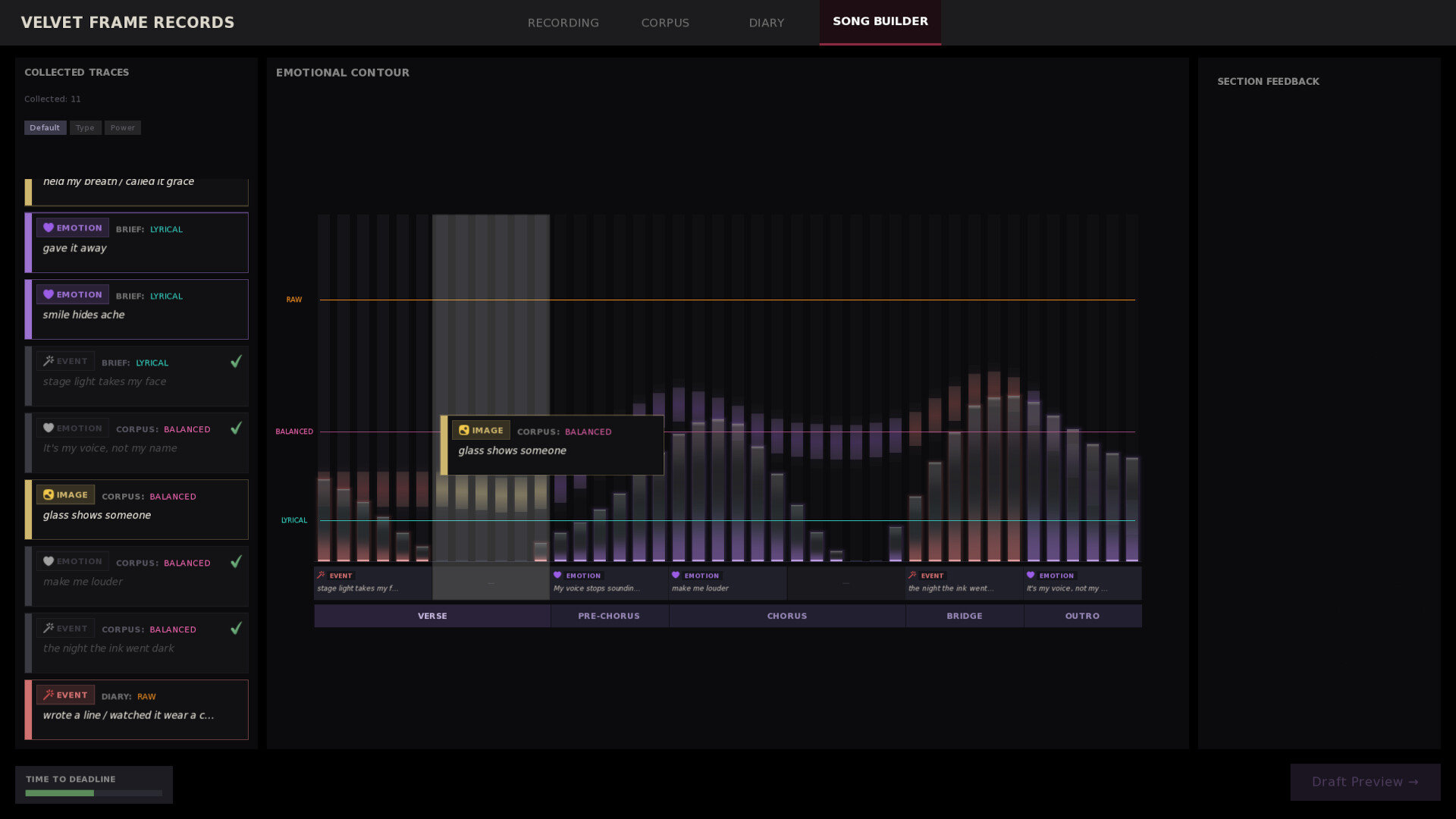Click the empty second chorus slot
Viewport: 1456px width, 819px height.
point(846,583)
